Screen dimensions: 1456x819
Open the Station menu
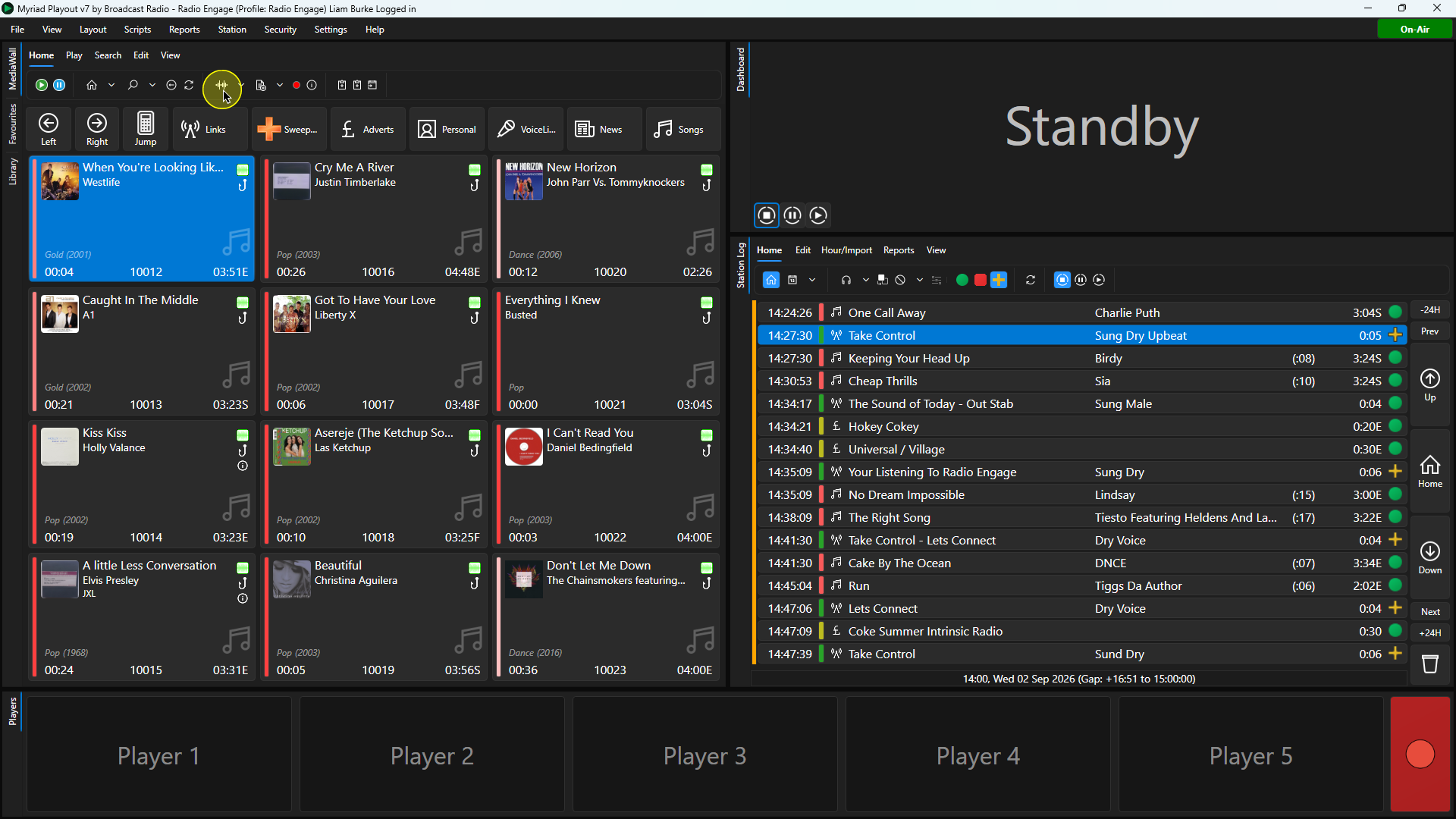[232, 30]
